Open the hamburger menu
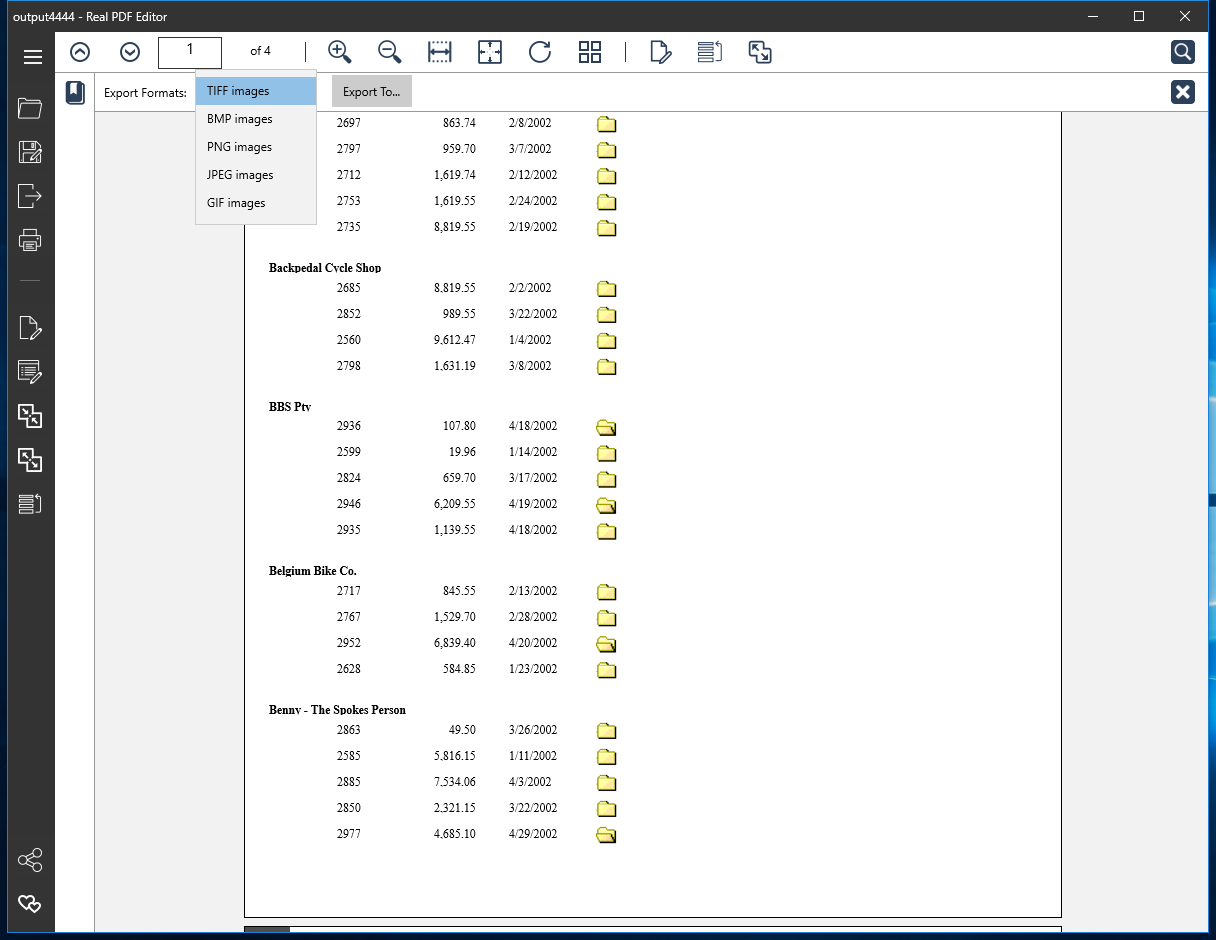Image resolution: width=1216 pixels, height=940 pixels. pos(32,56)
